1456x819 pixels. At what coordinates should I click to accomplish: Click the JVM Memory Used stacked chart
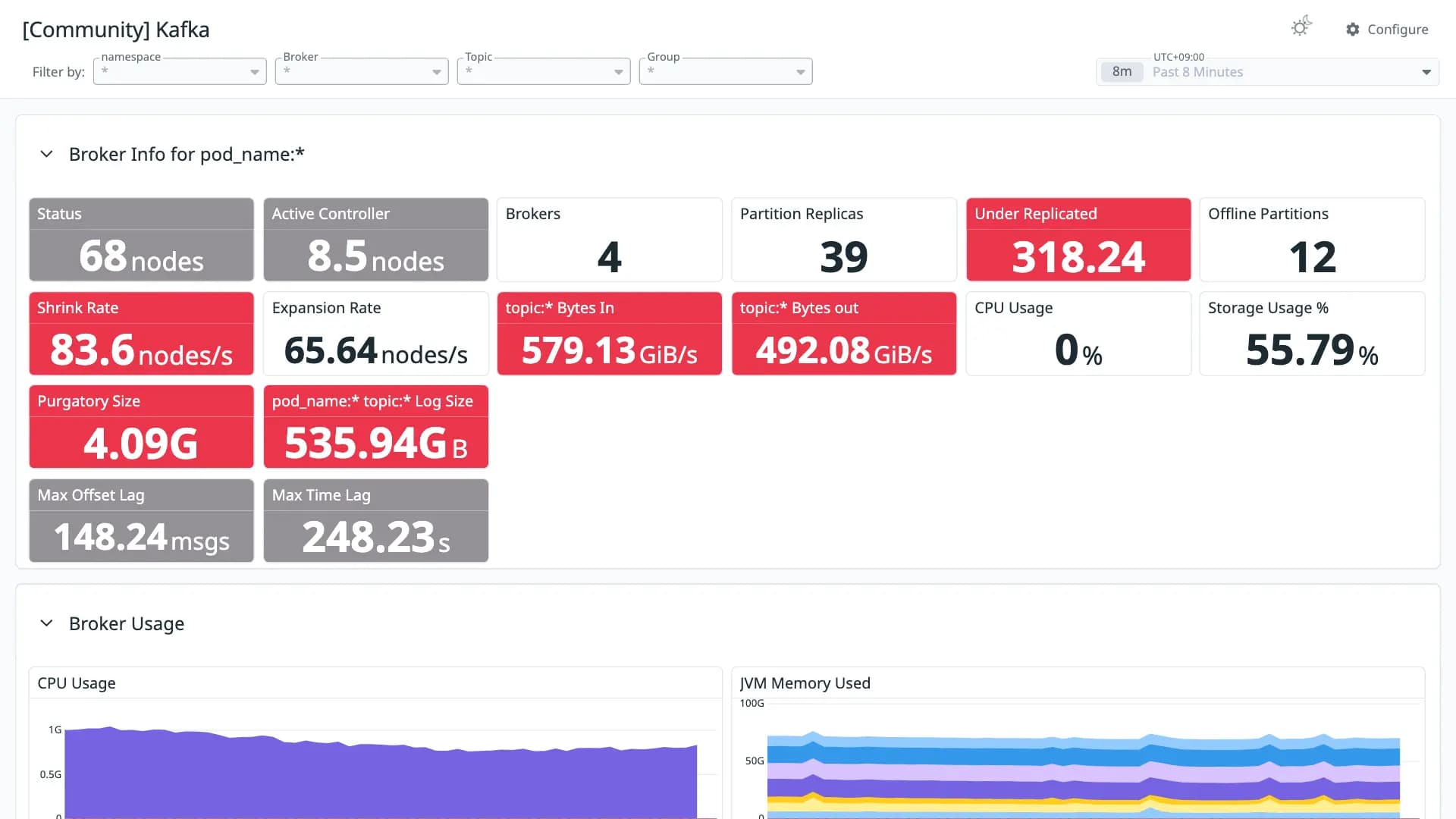(1084, 773)
